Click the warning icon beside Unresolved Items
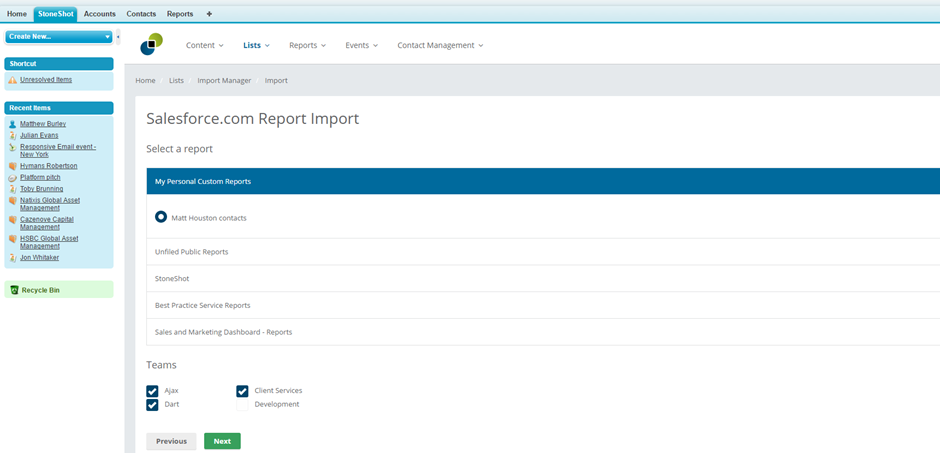The image size is (940, 453). 13,80
